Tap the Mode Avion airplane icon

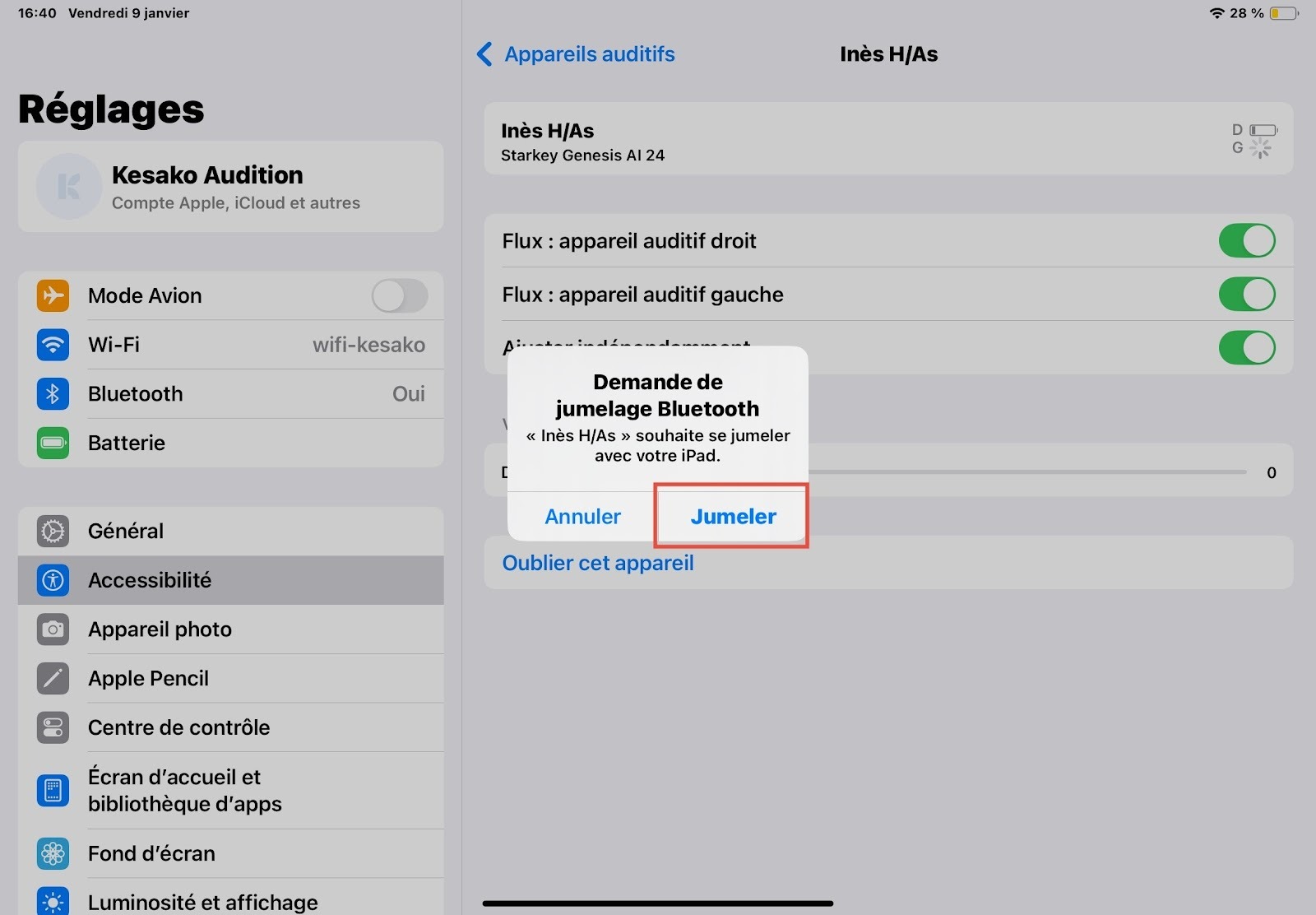53,295
